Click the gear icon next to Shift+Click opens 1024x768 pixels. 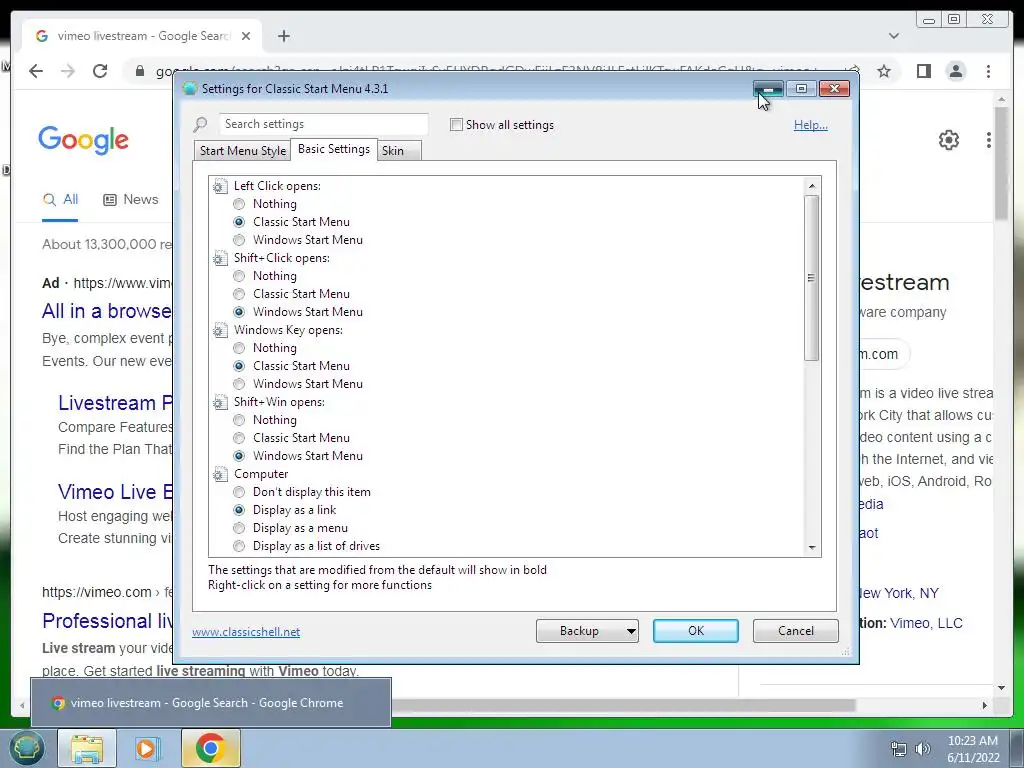(219, 259)
